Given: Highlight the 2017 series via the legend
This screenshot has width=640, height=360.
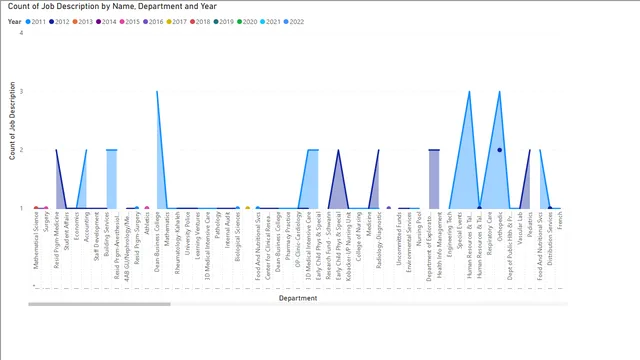Looking at the screenshot, I should click(x=176, y=22).
